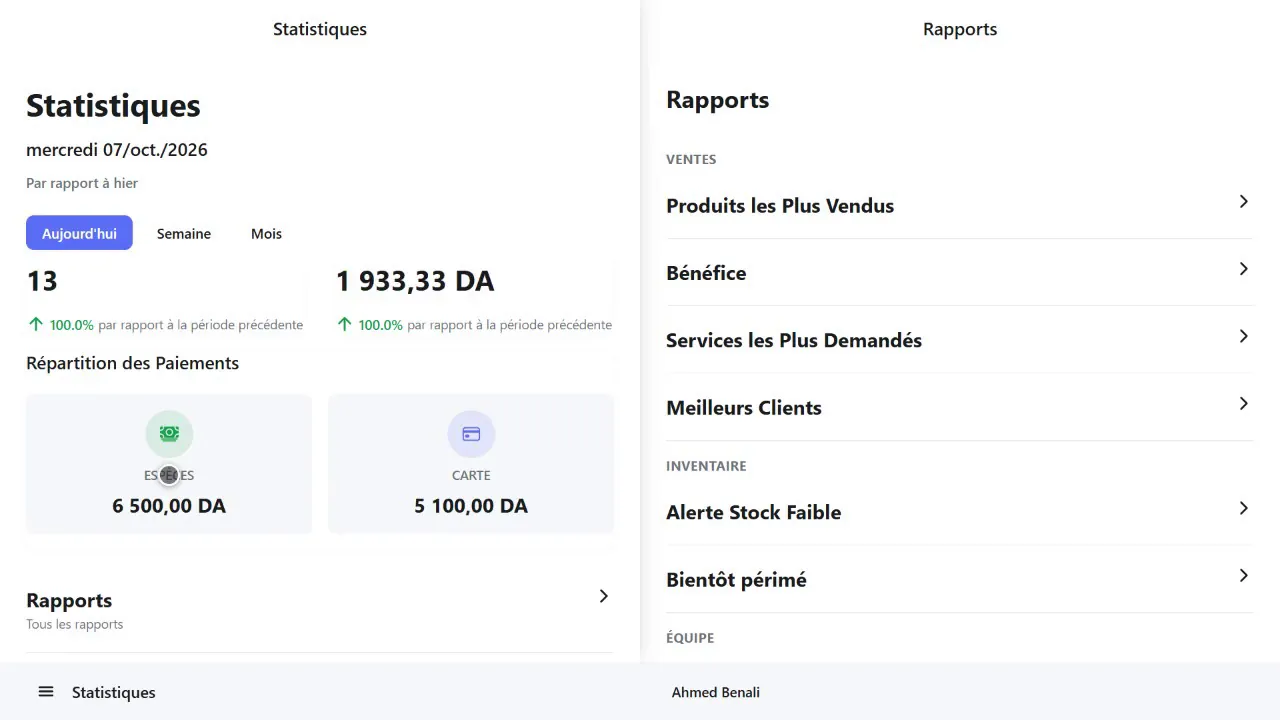Open Services les Plus Demandés chevron
Screen dimensions: 1280x720
click(1243, 336)
